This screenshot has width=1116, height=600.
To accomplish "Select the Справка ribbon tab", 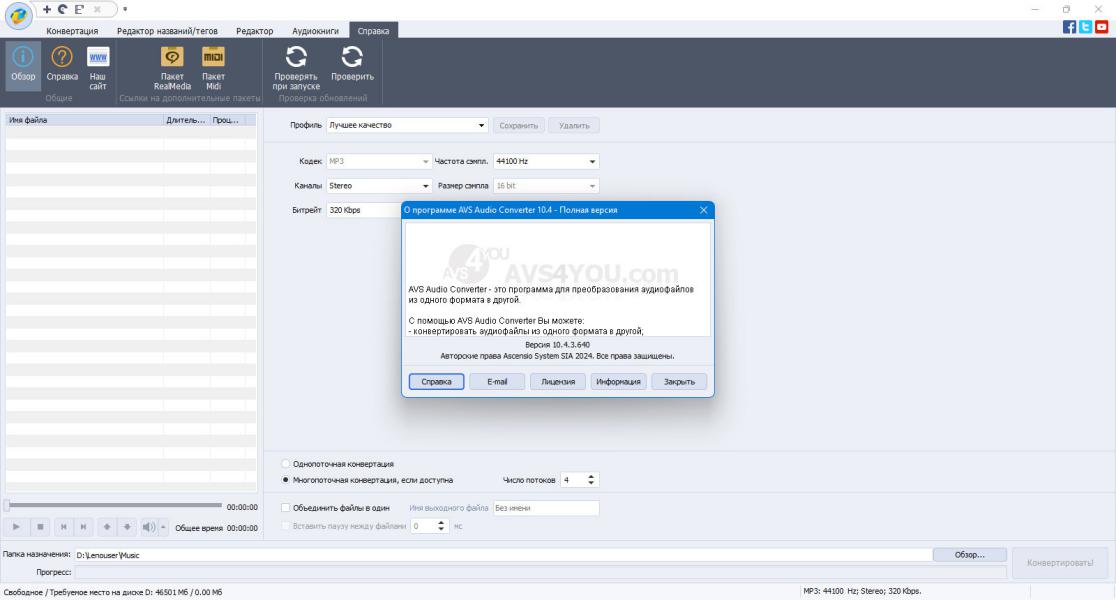I will click(x=373, y=31).
